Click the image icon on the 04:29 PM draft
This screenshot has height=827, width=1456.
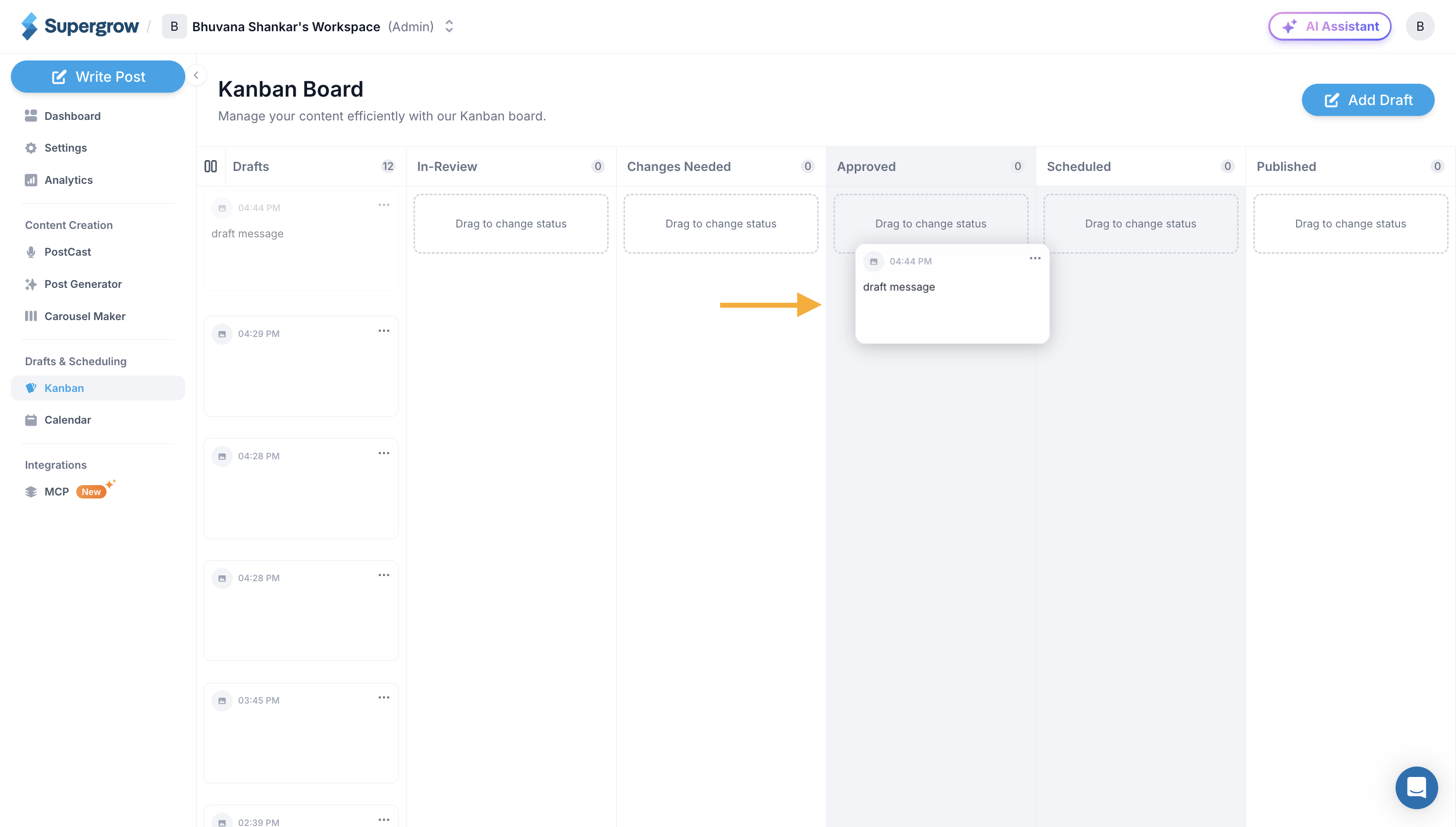pyautogui.click(x=222, y=334)
